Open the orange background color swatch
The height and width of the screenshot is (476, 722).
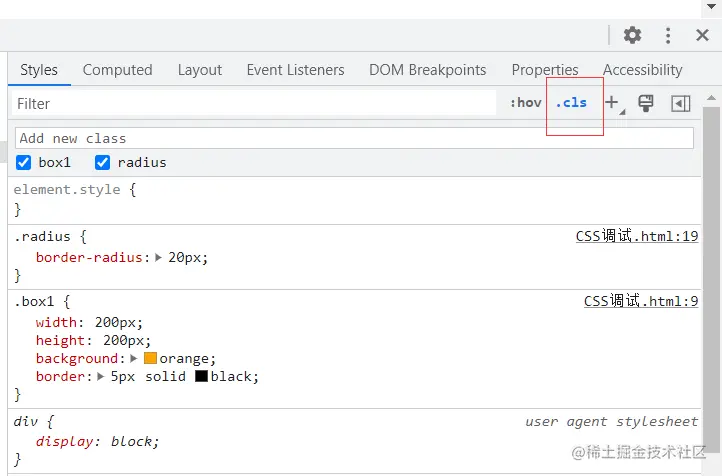coord(150,358)
